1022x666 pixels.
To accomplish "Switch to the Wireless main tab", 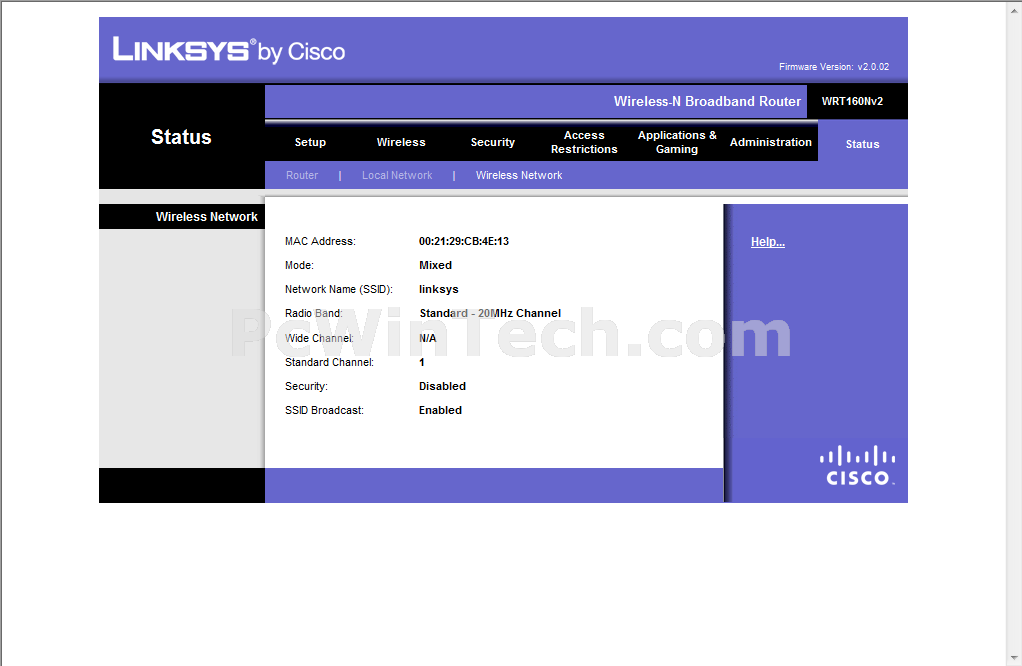I will 401,142.
